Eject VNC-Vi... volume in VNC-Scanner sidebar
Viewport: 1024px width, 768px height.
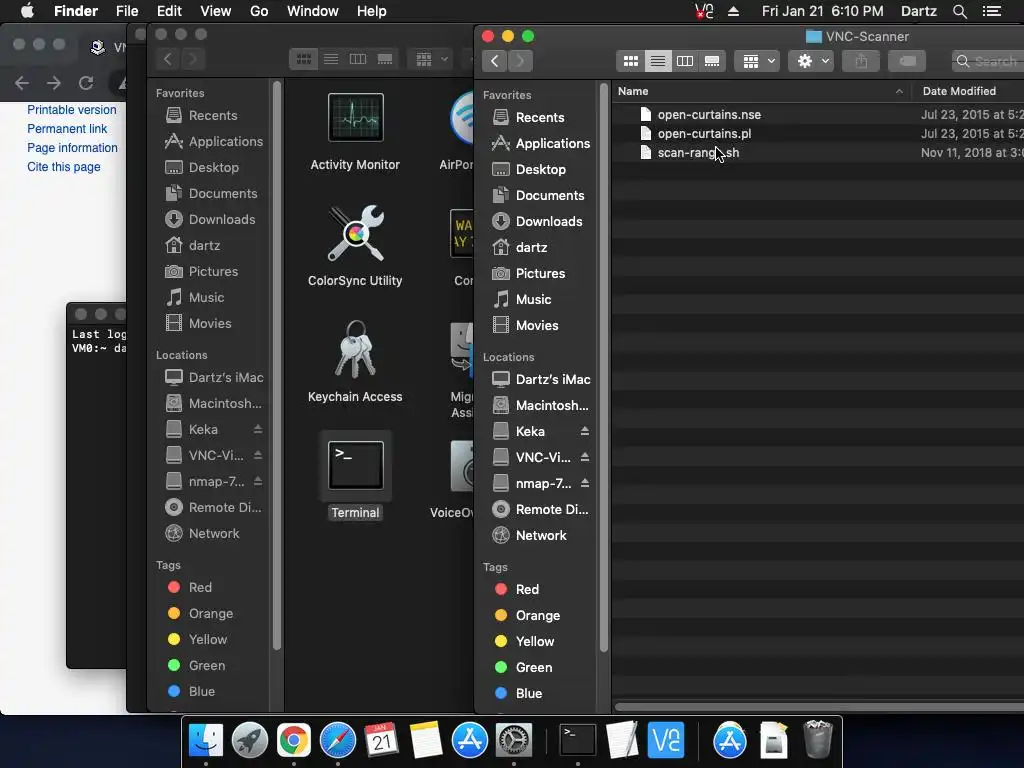584,458
